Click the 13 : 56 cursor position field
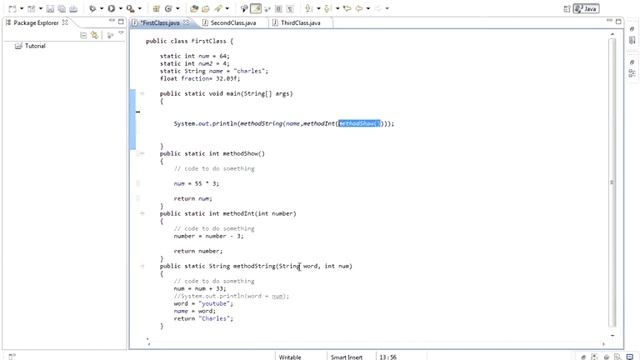The height and width of the screenshot is (360, 640). click(388, 357)
